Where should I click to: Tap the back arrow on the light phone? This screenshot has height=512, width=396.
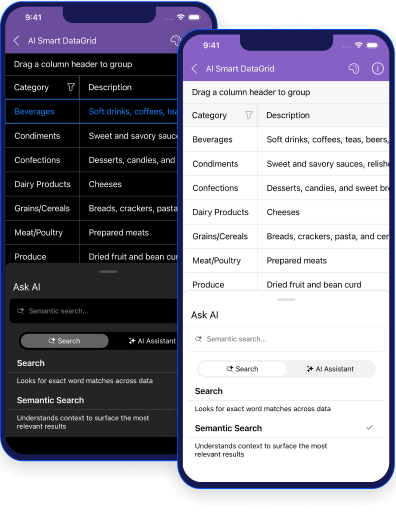click(x=195, y=69)
